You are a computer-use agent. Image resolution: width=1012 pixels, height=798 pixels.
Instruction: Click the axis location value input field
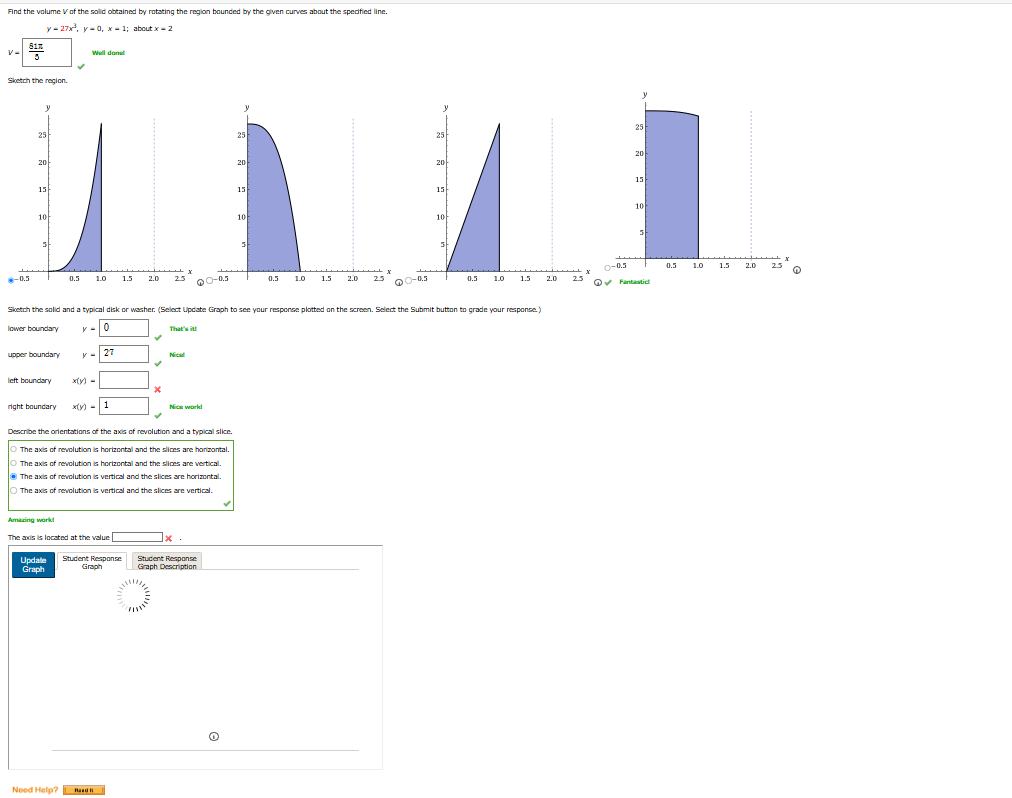(x=137, y=537)
